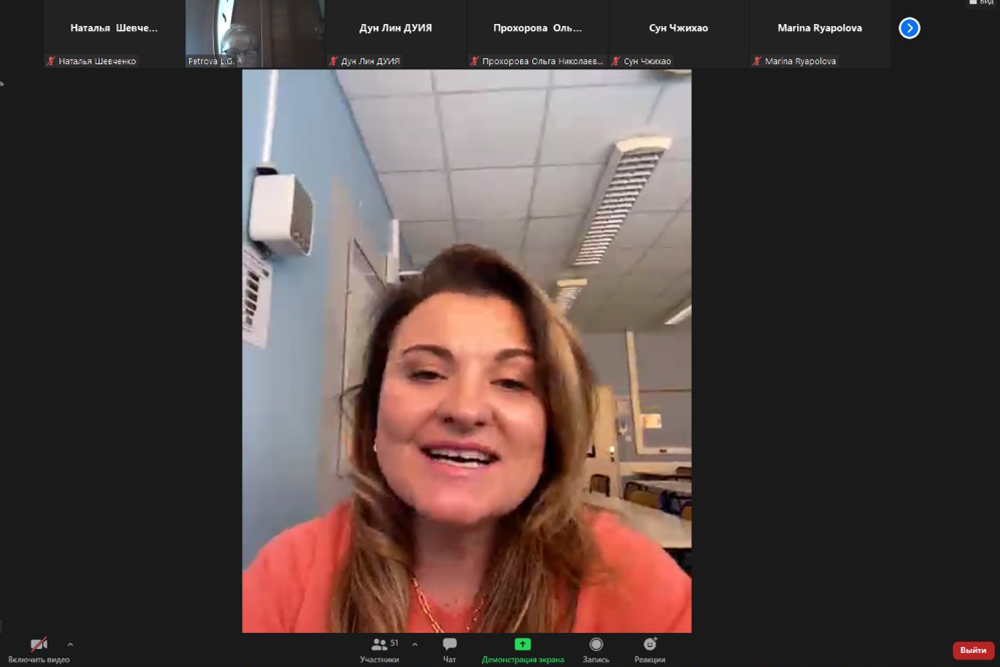This screenshot has width=1000, height=667.
Task: Turn on video with the camera icon
Action: tap(39, 646)
